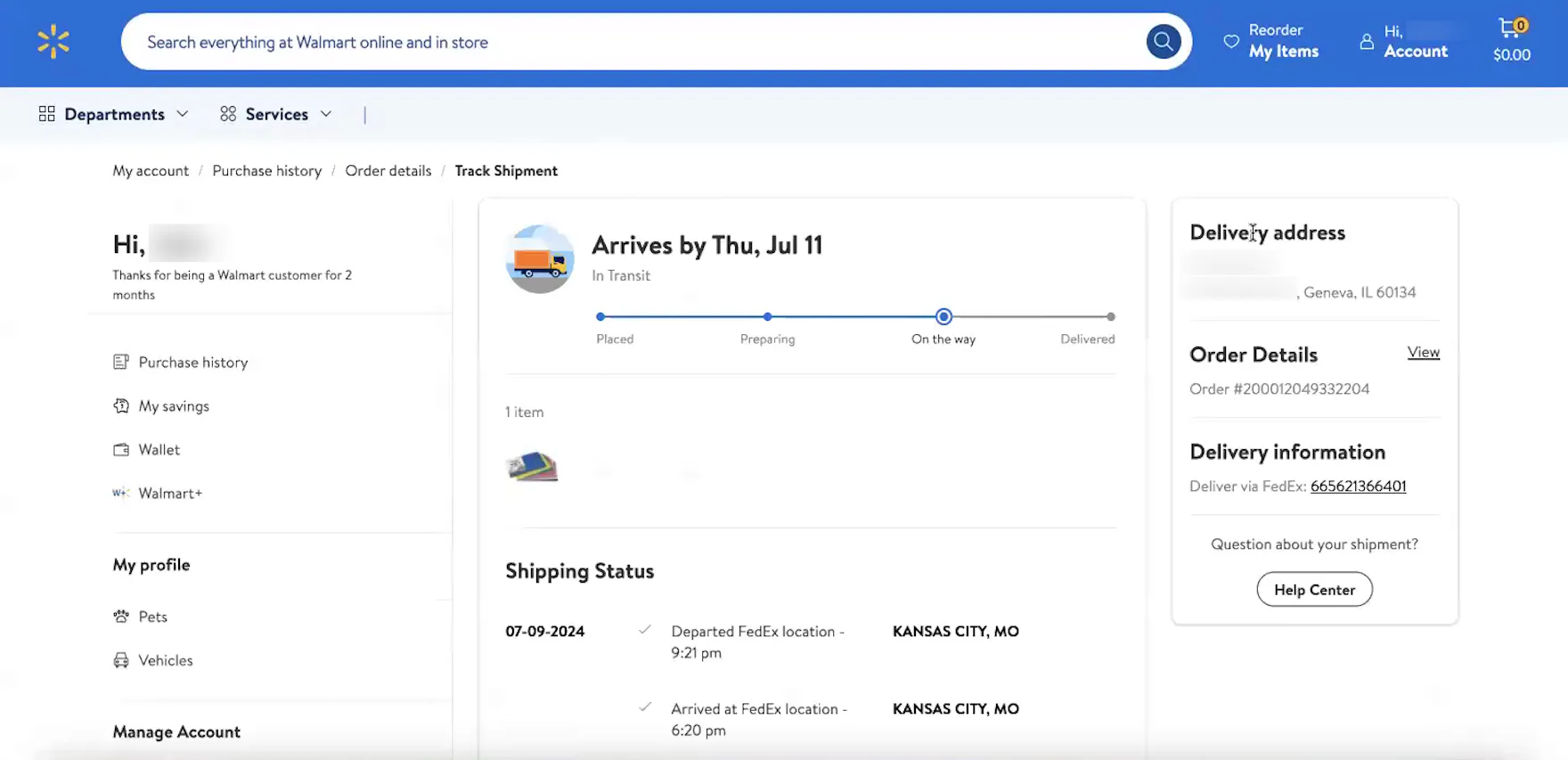This screenshot has height=760, width=1568.
Task: Open Vehicles profile link
Action: [x=166, y=660]
